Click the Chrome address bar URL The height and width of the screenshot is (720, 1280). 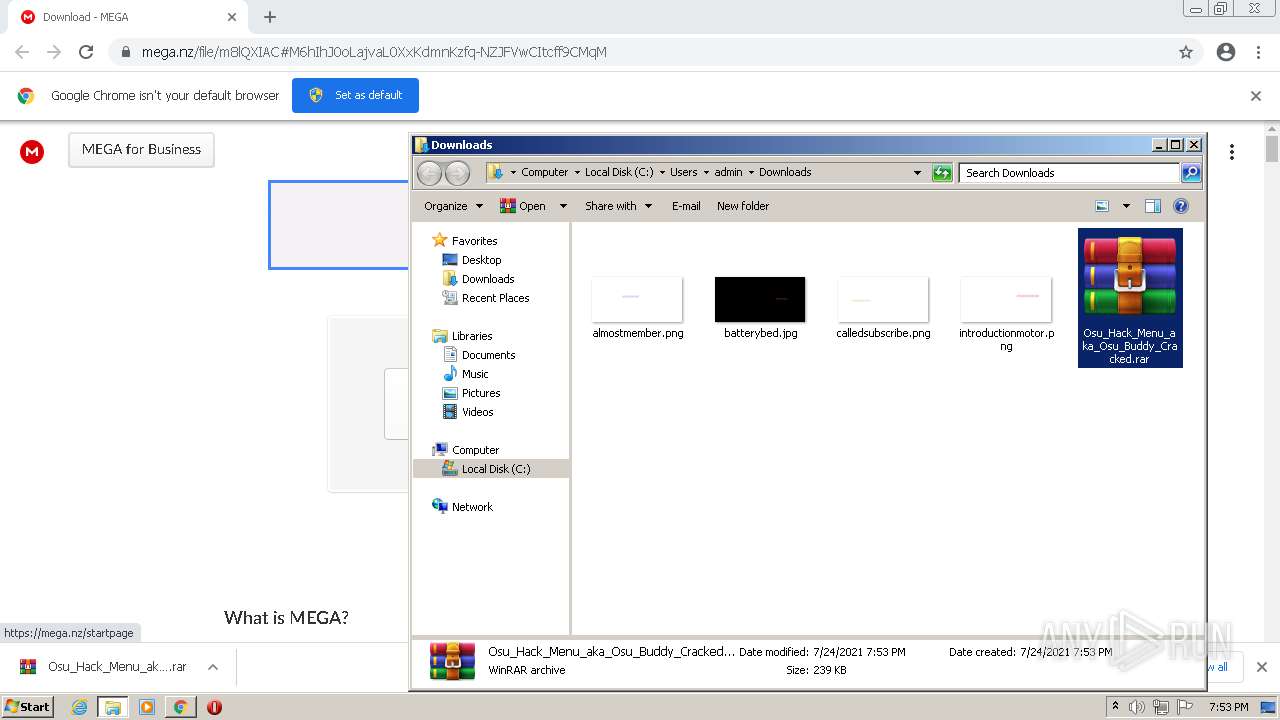tap(374, 52)
